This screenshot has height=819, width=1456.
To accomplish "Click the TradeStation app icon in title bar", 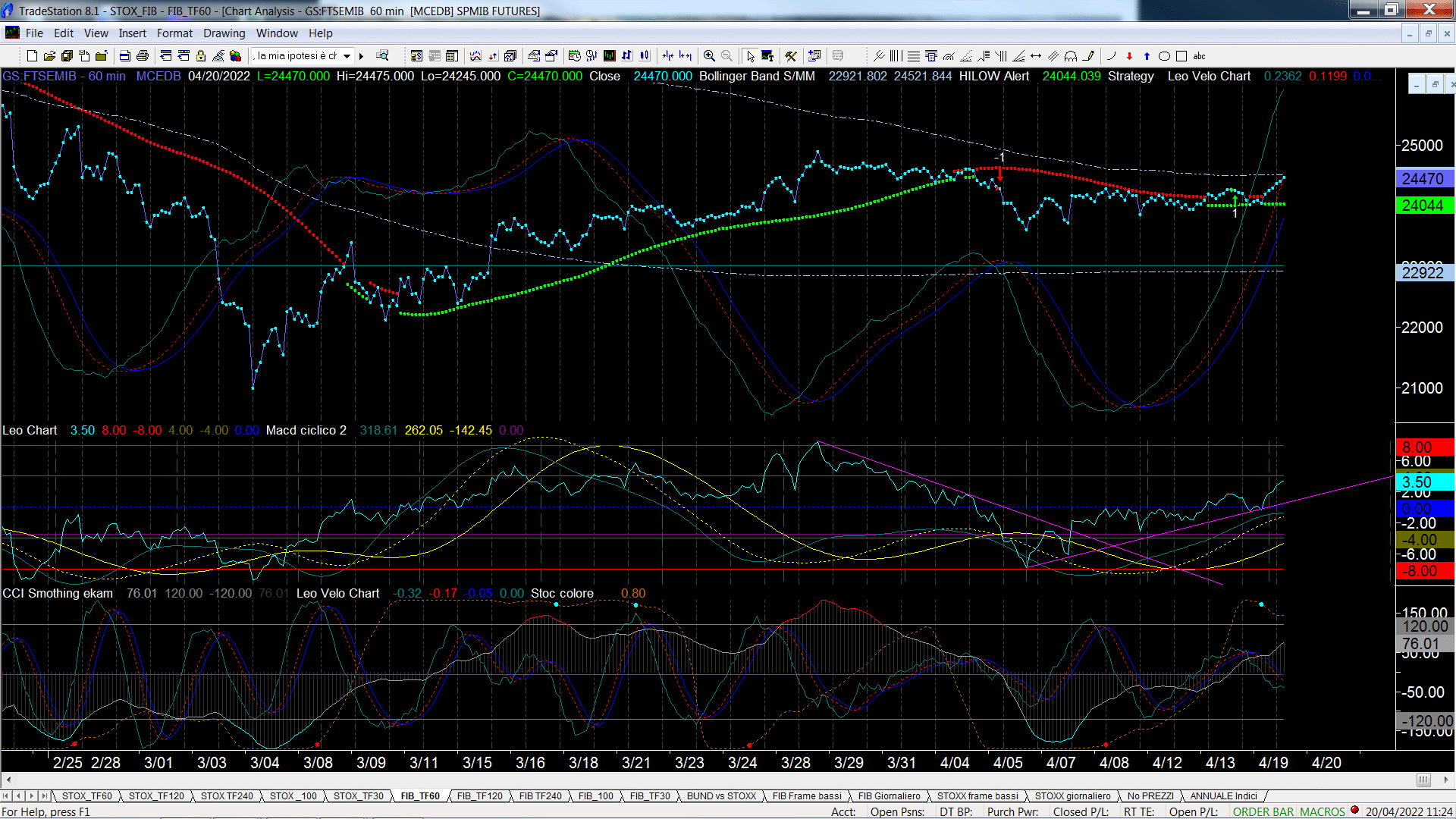I will [x=8, y=11].
